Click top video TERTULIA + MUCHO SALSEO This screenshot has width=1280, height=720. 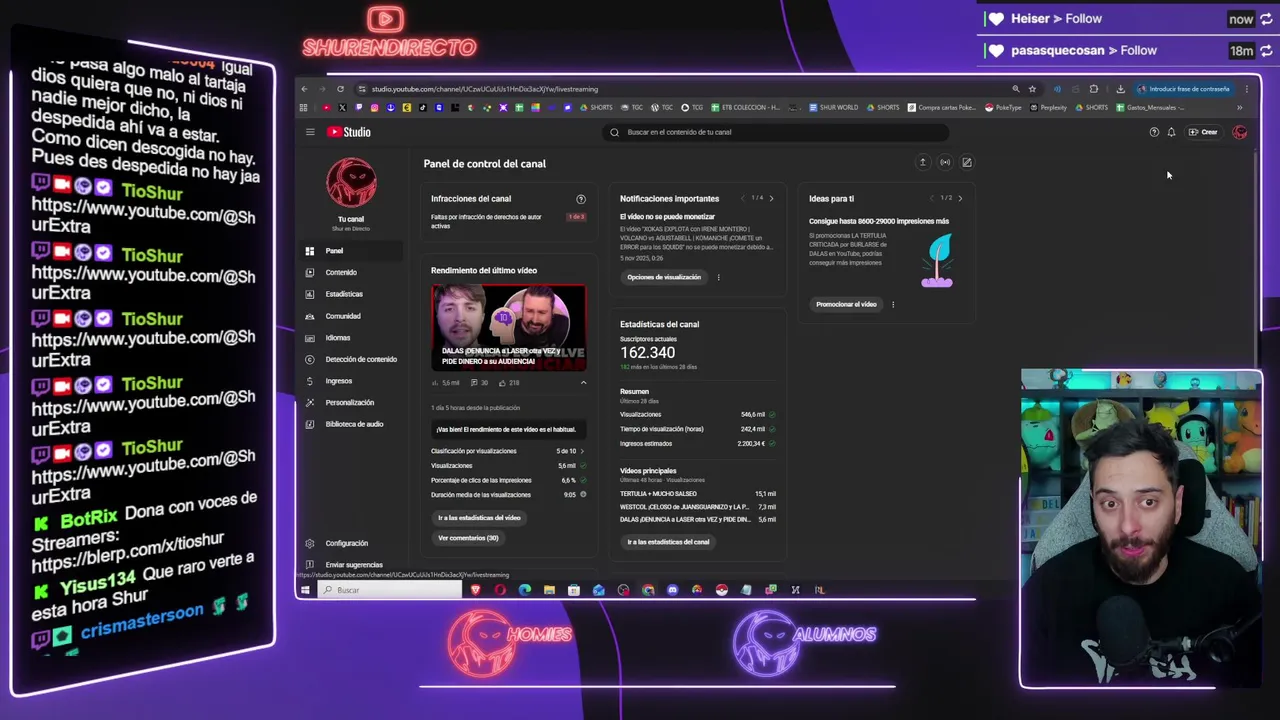coord(658,494)
